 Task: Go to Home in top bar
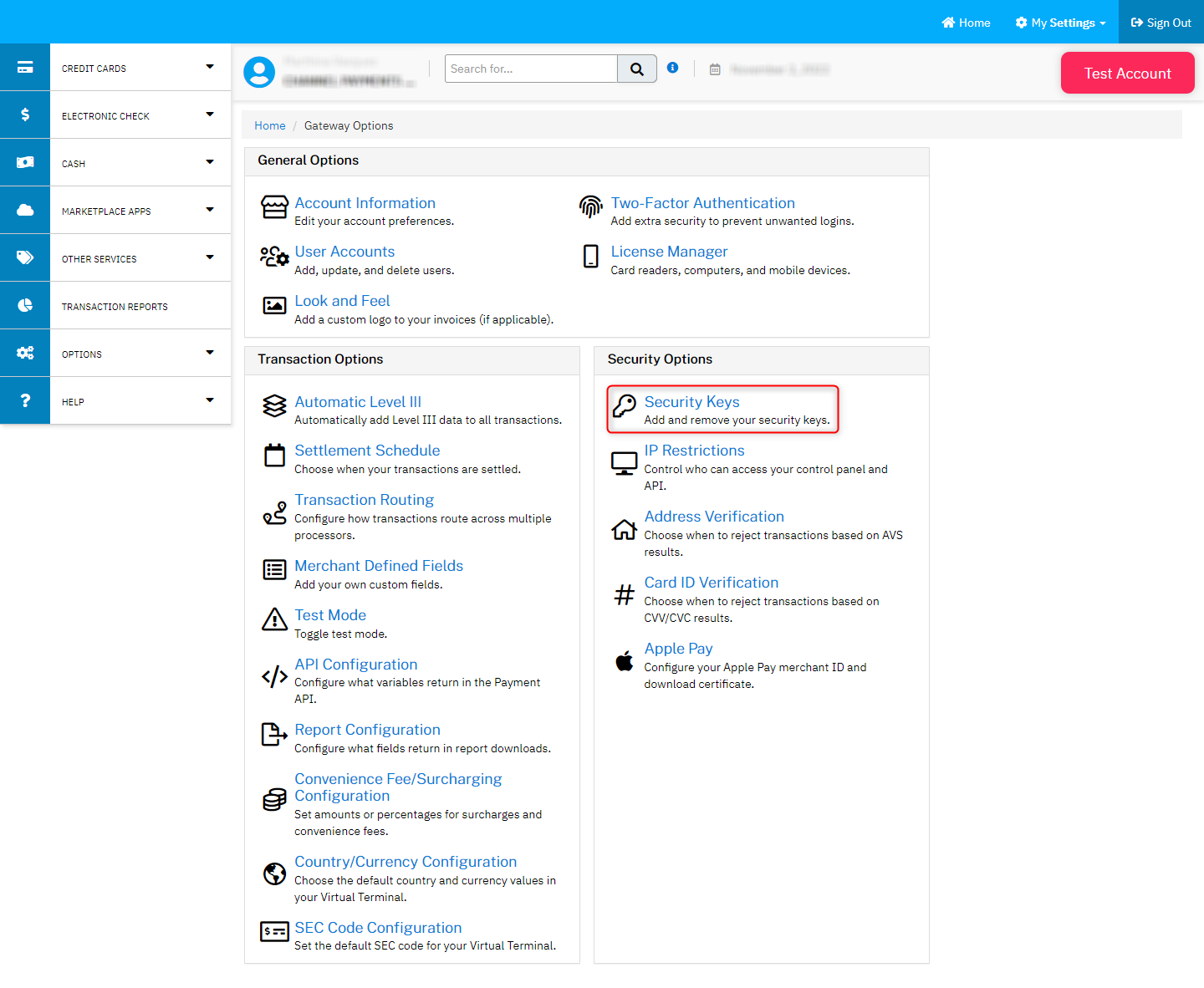coord(966,23)
